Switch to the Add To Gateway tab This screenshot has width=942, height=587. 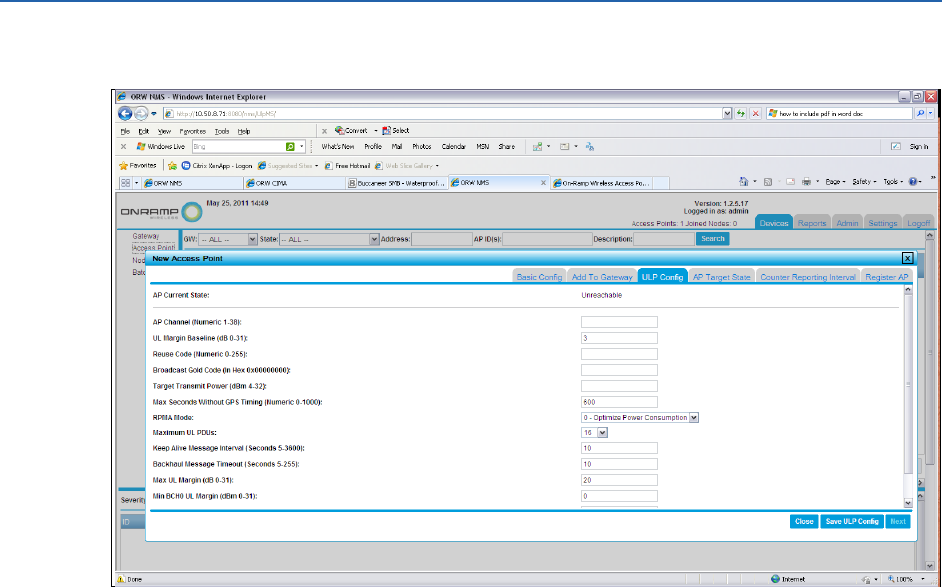click(x=601, y=276)
